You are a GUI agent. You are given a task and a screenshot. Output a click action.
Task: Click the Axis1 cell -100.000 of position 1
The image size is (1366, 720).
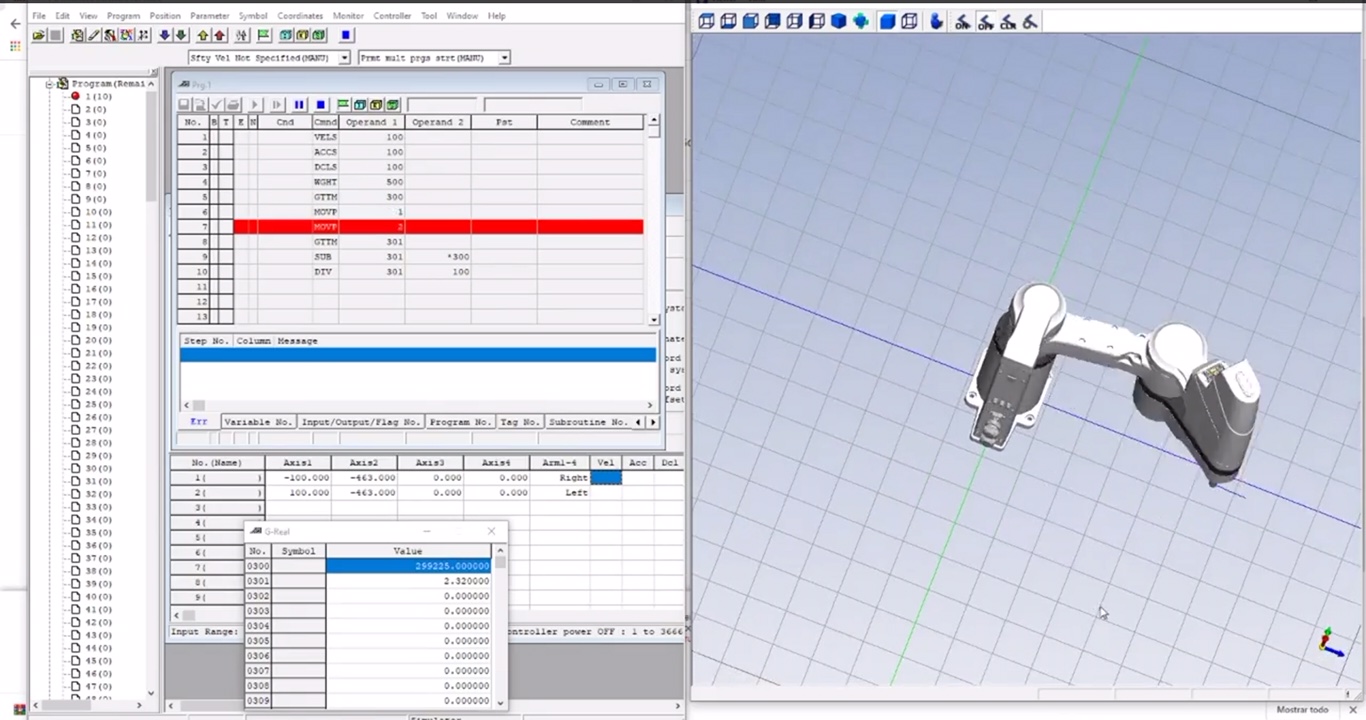coord(298,478)
